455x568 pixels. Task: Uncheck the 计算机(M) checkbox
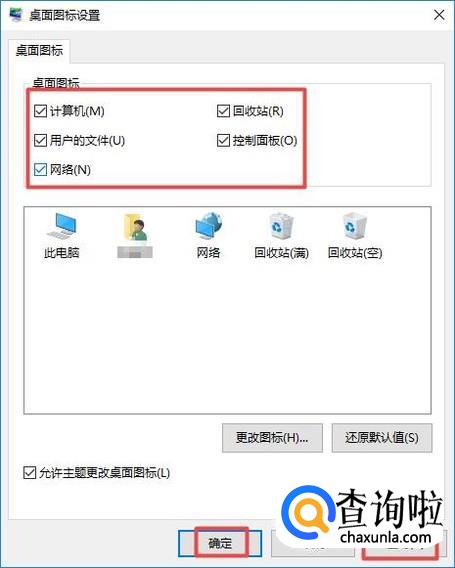[40, 111]
